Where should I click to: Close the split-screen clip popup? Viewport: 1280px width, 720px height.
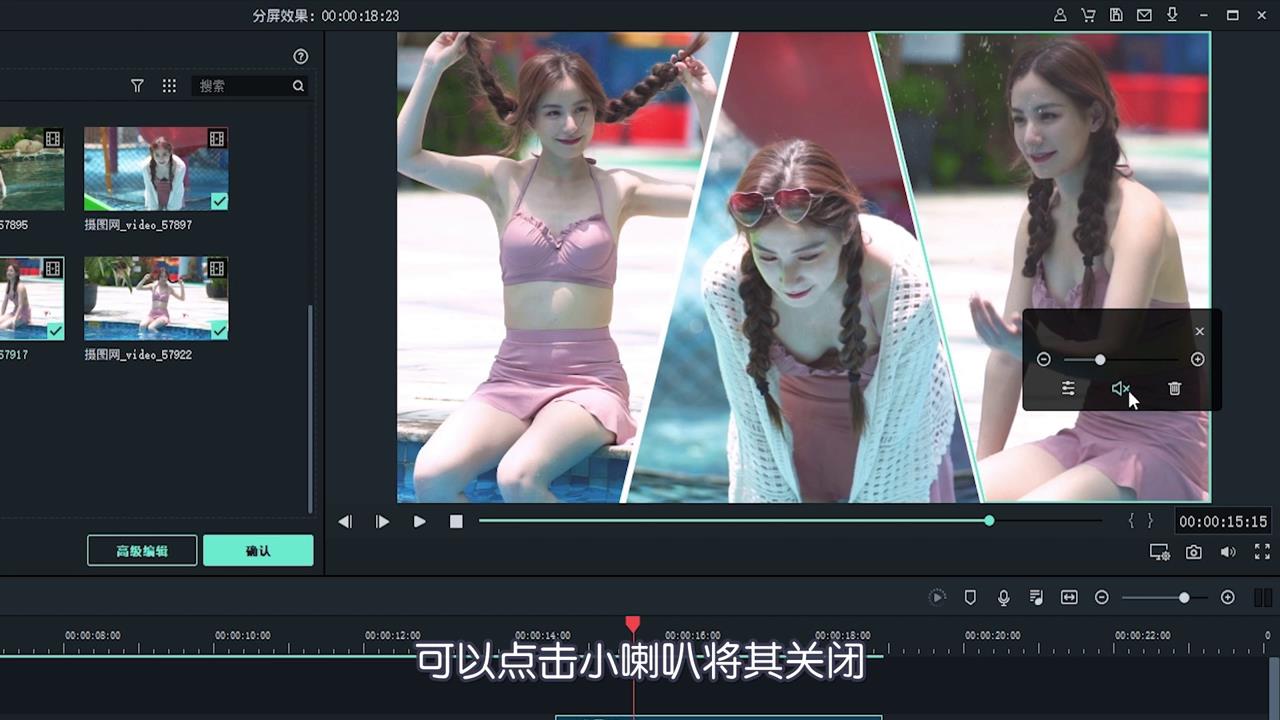1200,332
